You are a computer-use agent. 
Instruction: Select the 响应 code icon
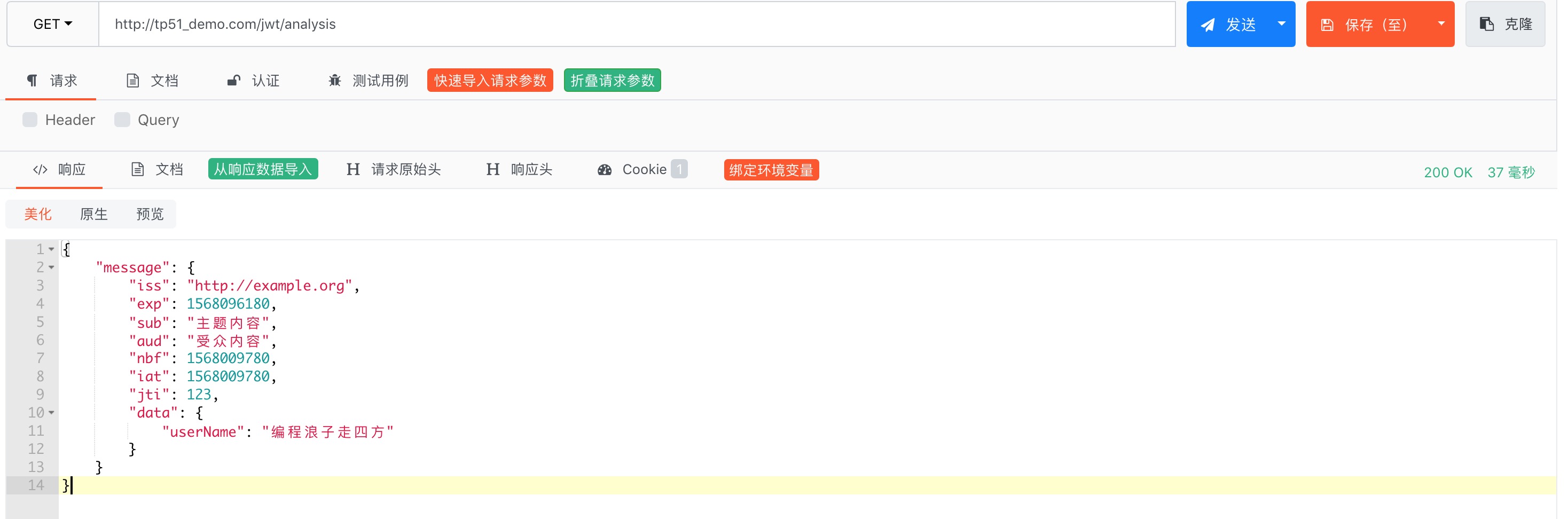(x=40, y=169)
